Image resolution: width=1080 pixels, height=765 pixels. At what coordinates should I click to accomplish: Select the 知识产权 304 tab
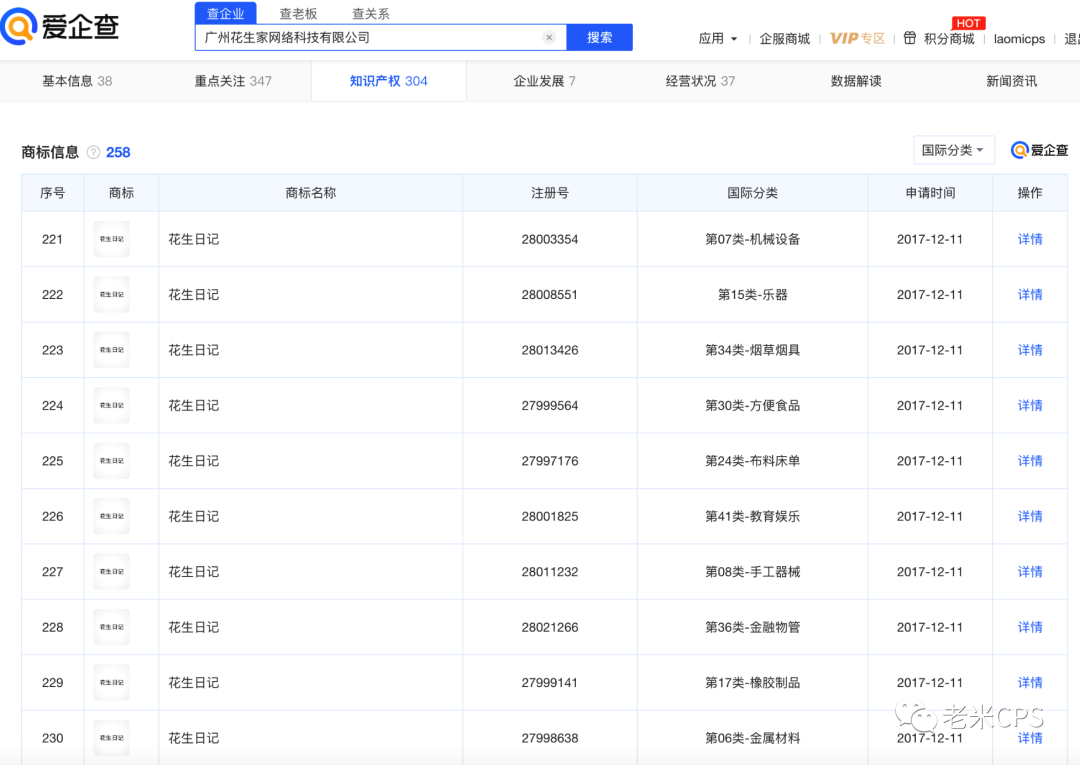(388, 81)
